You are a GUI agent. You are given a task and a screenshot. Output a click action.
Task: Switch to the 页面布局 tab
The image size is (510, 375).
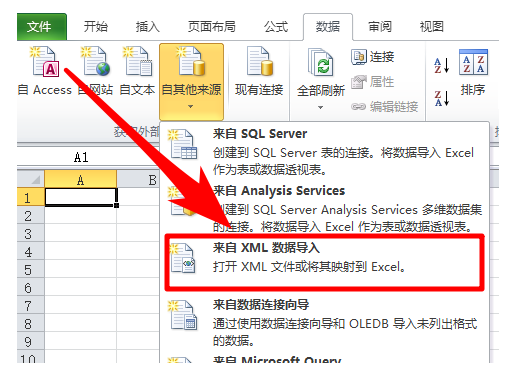(x=212, y=27)
